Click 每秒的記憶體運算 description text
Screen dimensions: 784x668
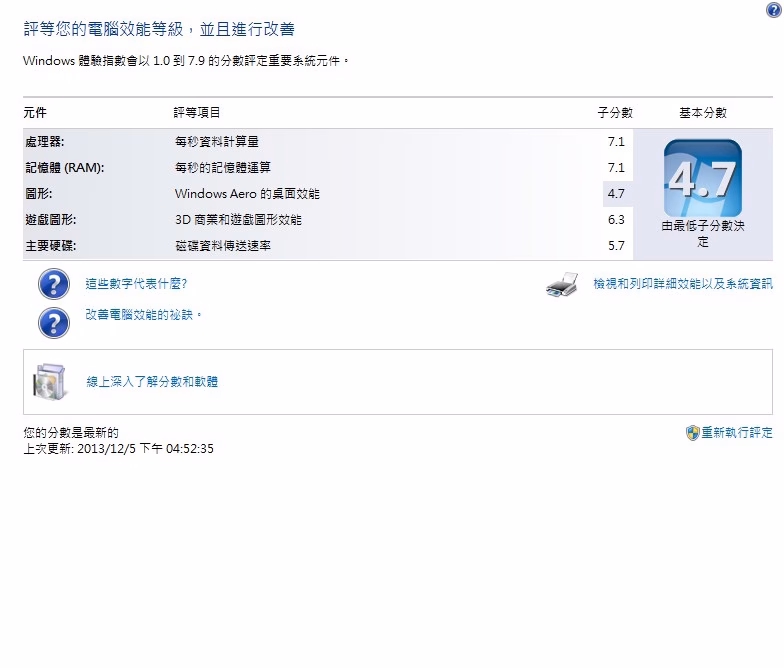coord(222,168)
